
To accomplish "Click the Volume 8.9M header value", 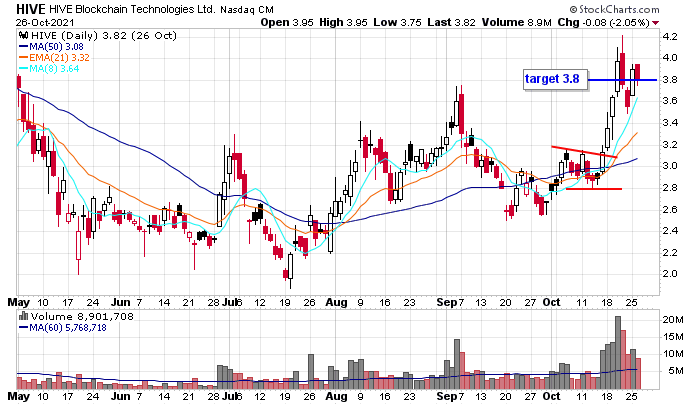I will click(x=517, y=22).
